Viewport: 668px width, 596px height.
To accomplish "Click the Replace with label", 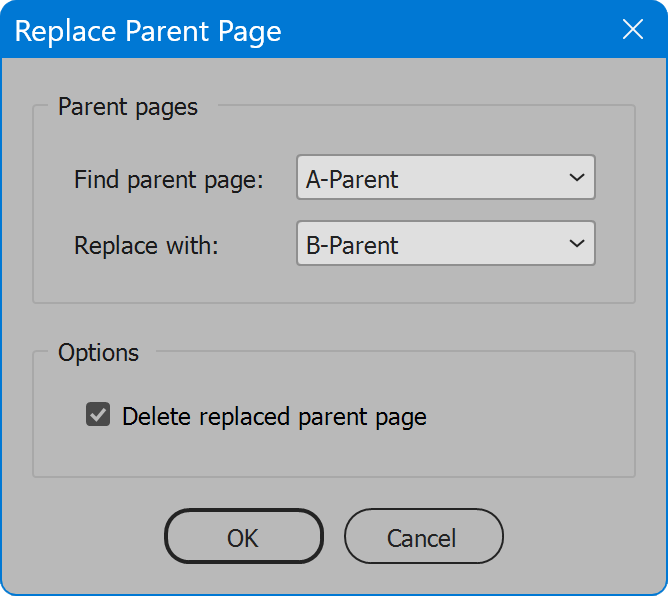I will [146, 245].
